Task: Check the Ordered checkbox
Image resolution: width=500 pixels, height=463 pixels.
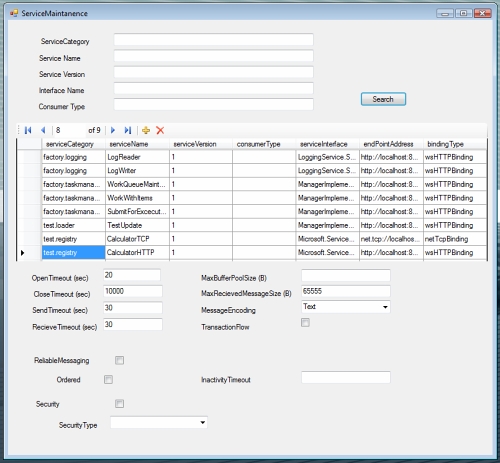Action: click(108, 380)
